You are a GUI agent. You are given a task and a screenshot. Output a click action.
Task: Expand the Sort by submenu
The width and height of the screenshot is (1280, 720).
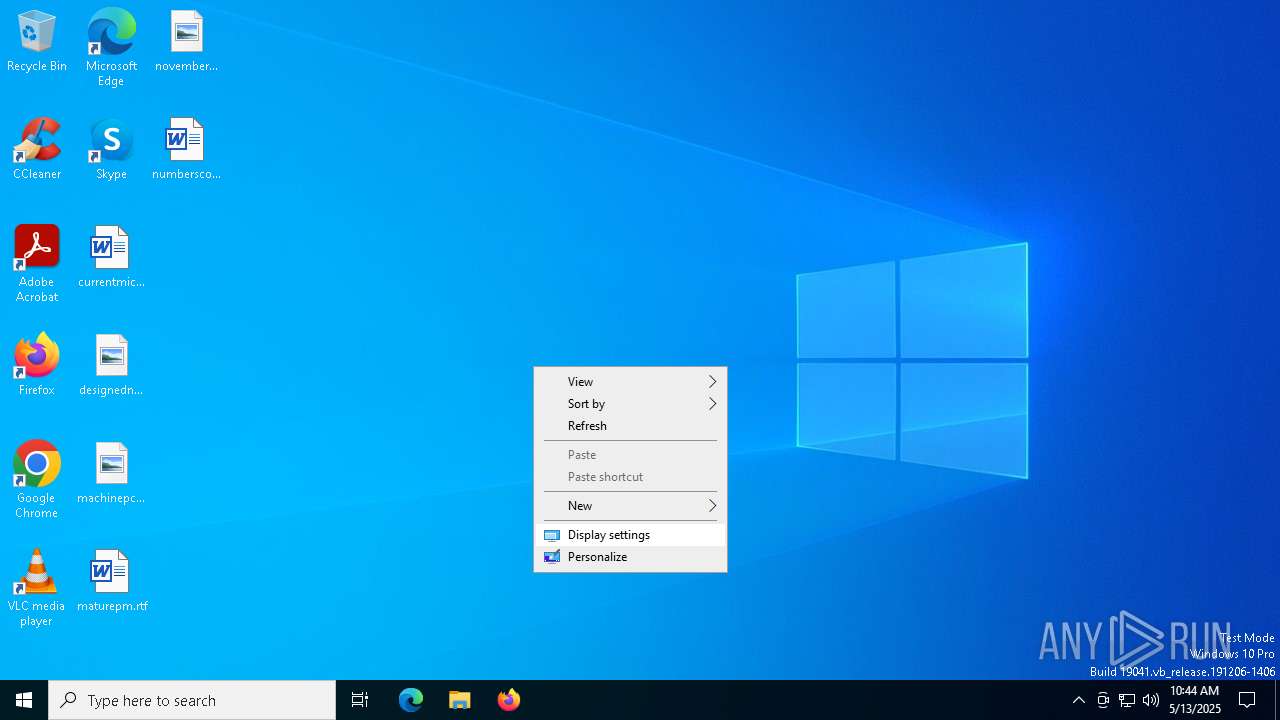tap(630, 404)
